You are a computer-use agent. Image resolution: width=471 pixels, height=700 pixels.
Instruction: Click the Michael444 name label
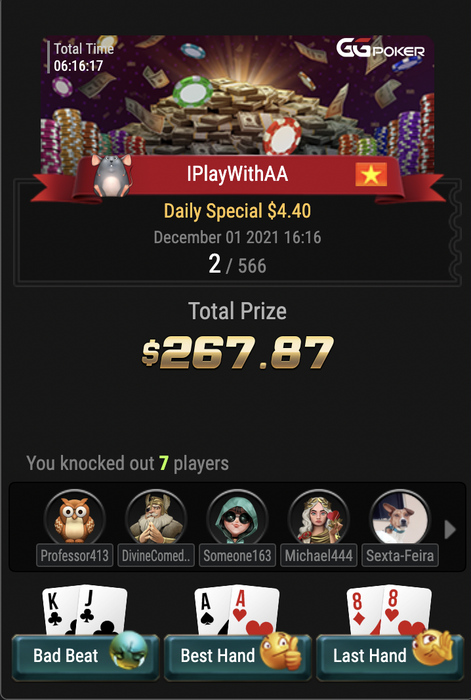pyautogui.click(x=319, y=556)
